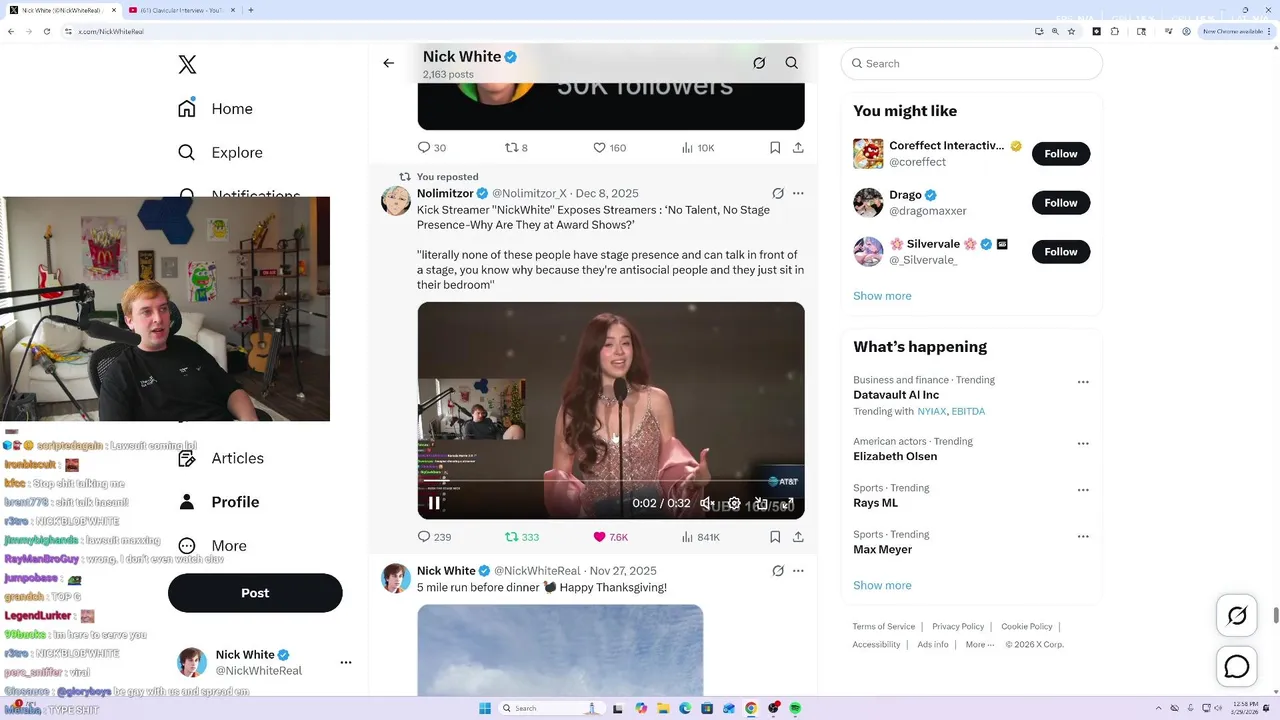The image size is (1280, 720).
Task: Open the Windows Start menu
Action: (485, 708)
